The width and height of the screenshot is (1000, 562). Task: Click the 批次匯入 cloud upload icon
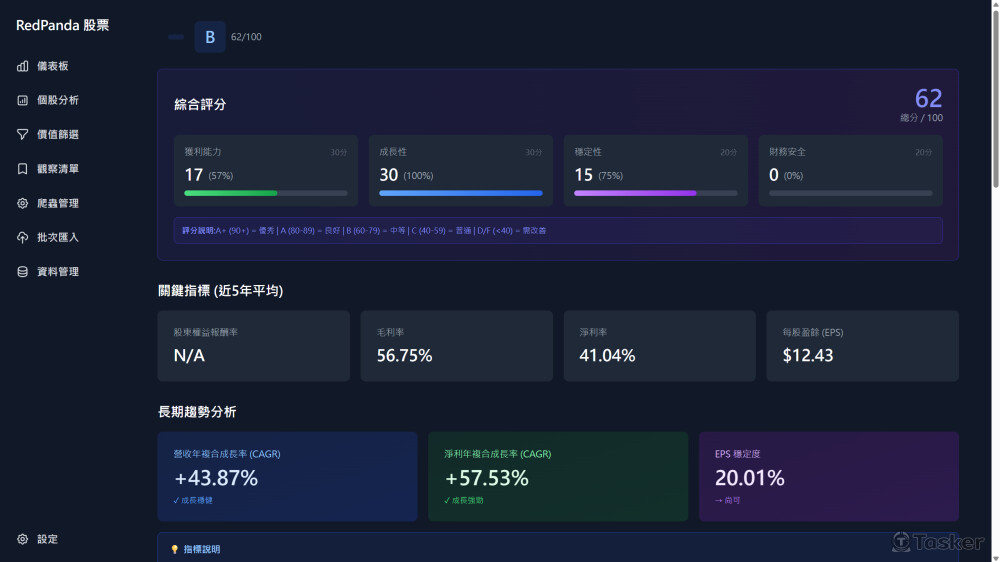[x=22, y=237]
